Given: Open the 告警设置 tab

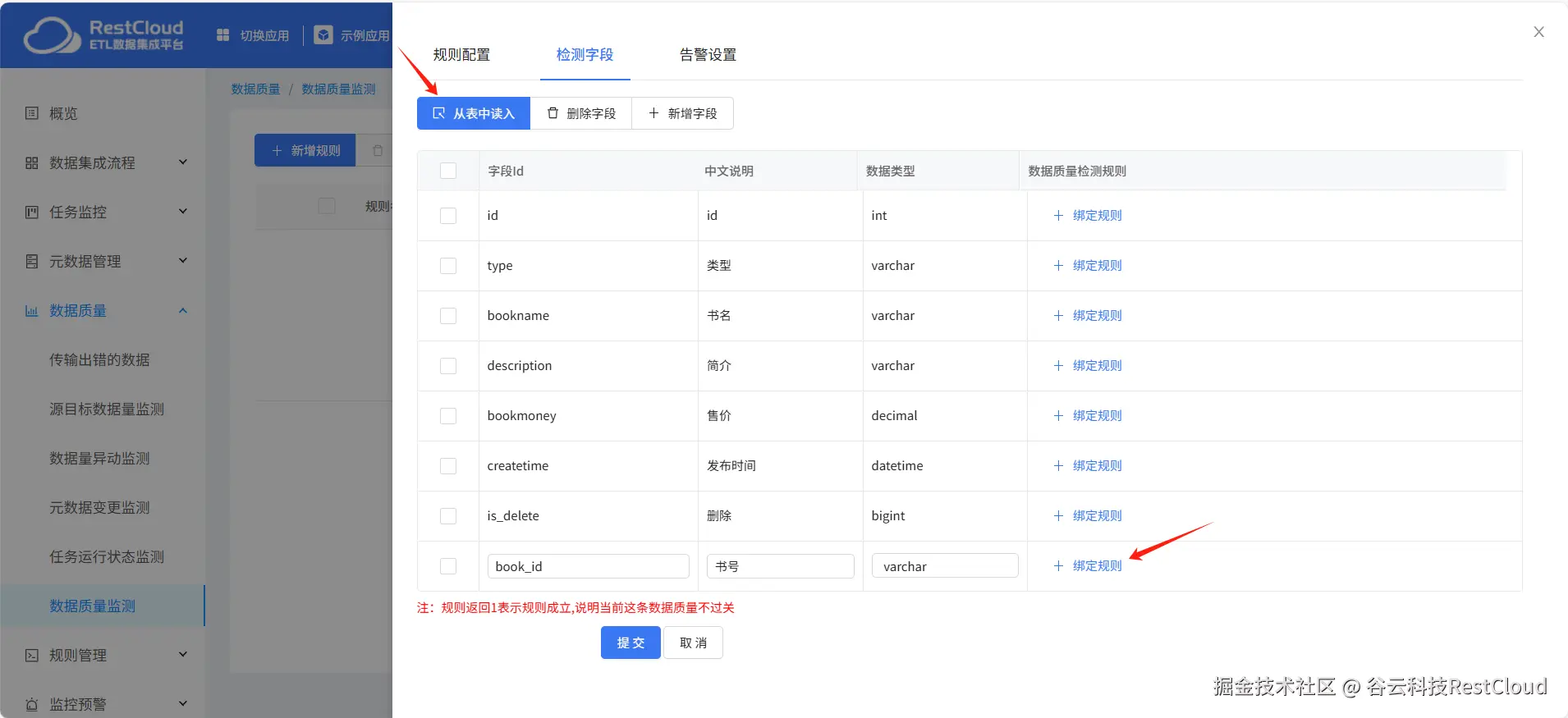Looking at the screenshot, I should [x=708, y=55].
